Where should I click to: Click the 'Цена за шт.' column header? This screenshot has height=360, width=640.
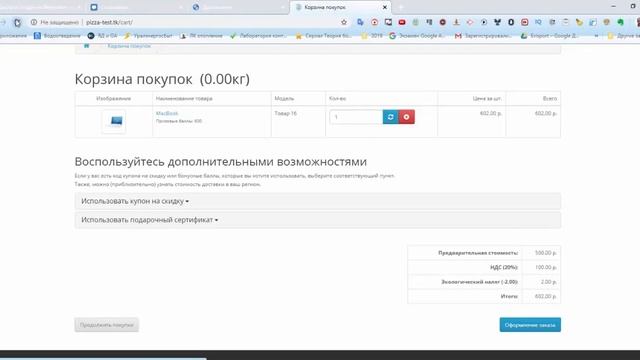point(487,98)
